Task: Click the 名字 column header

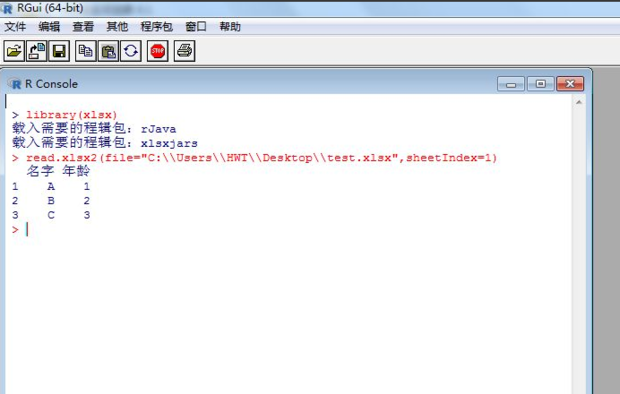Action: 40,171
